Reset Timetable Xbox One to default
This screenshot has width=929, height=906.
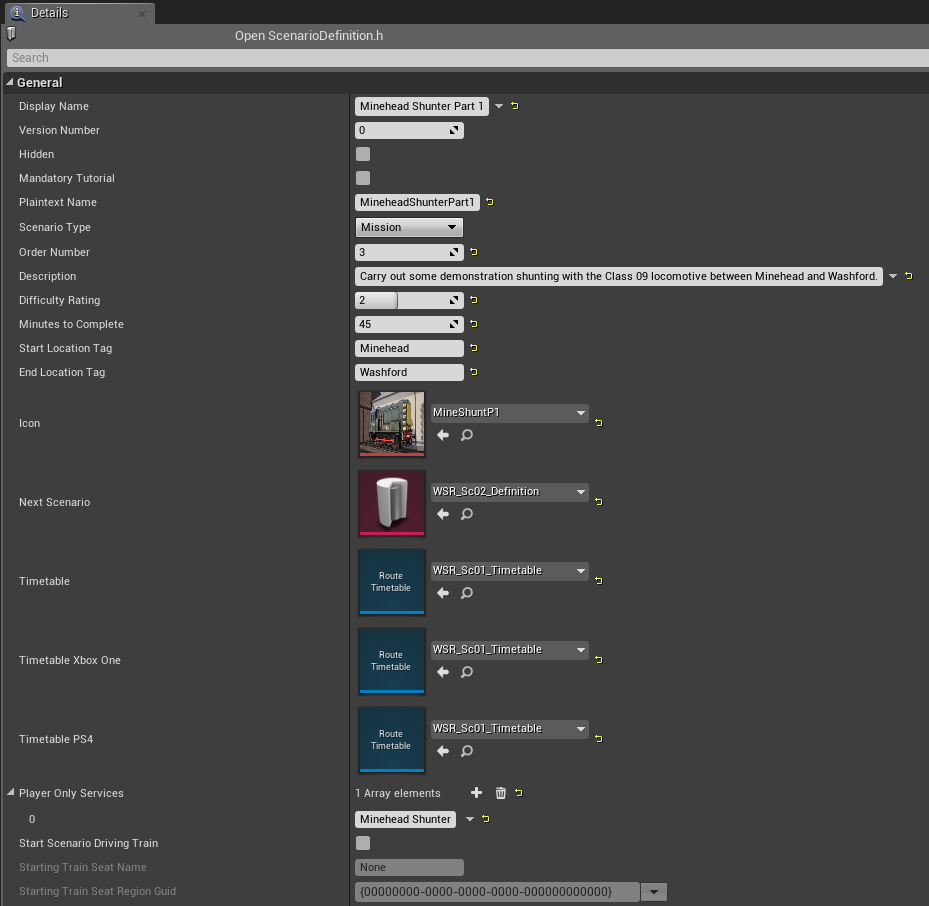(x=599, y=660)
